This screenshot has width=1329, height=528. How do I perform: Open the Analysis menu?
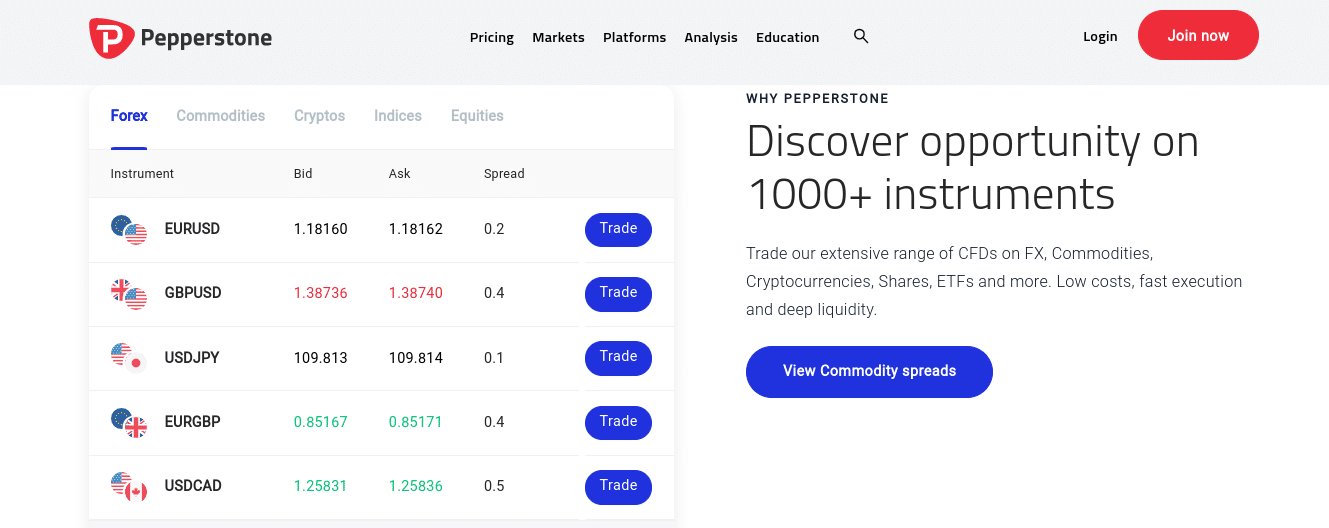[711, 37]
